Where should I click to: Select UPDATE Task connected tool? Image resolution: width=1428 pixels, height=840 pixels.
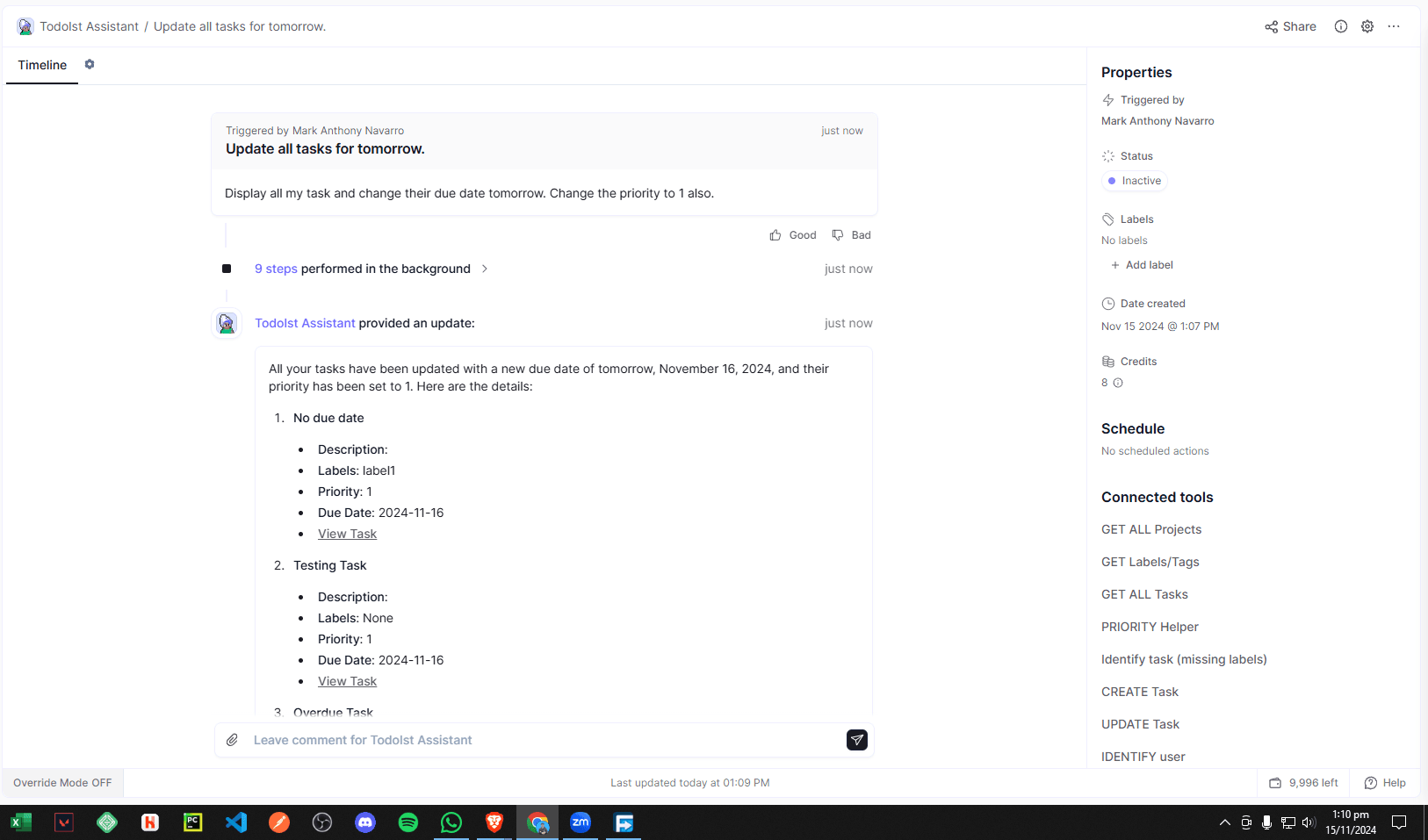[1140, 724]
